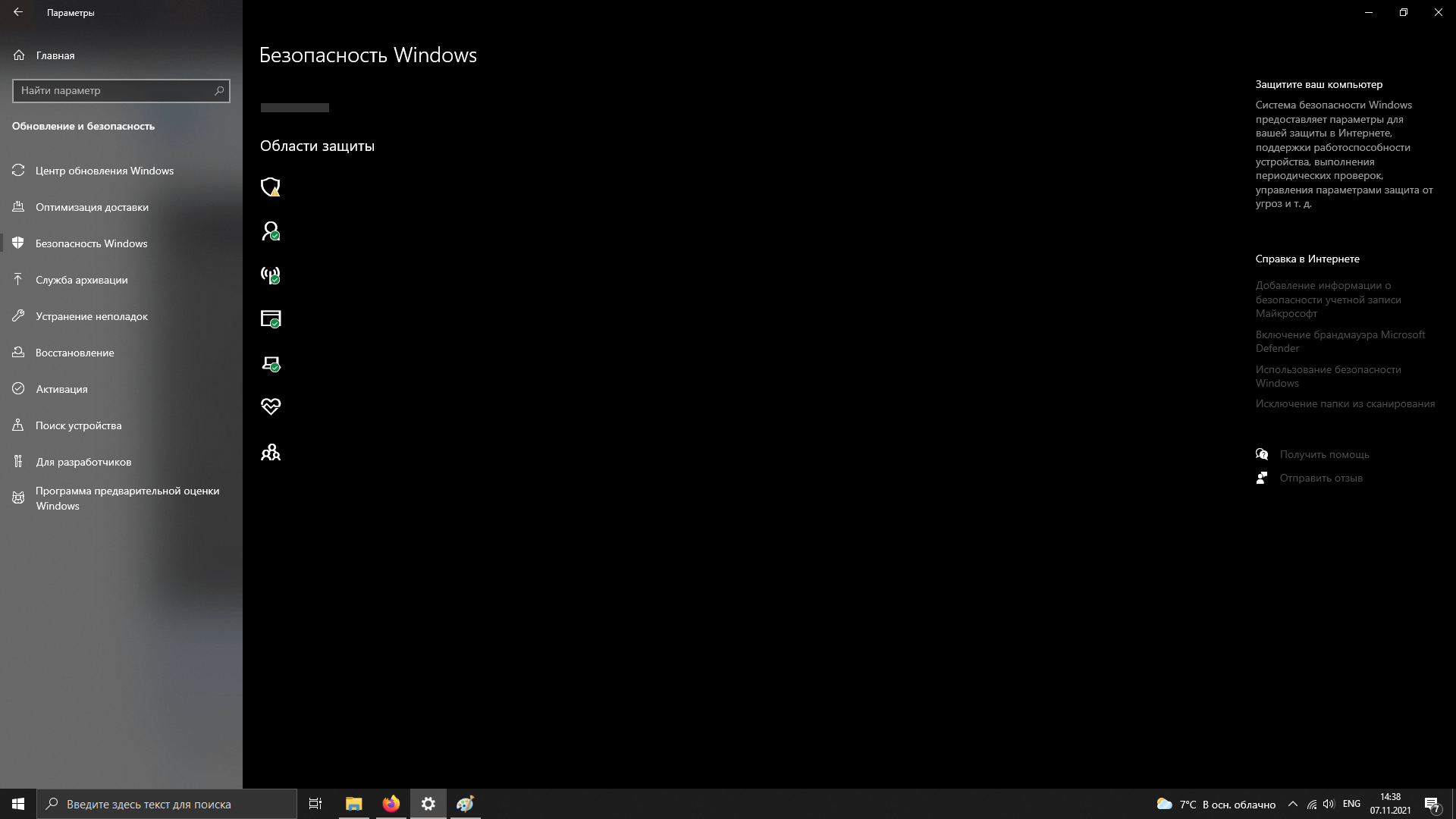Open Поиск устройства section

121,425
